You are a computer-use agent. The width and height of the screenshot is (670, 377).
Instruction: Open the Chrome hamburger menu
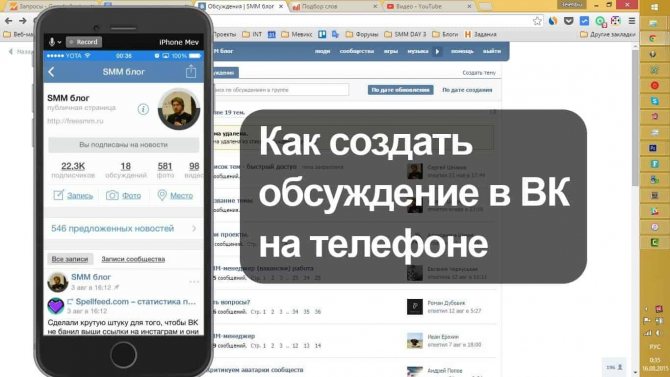(632, 21)
